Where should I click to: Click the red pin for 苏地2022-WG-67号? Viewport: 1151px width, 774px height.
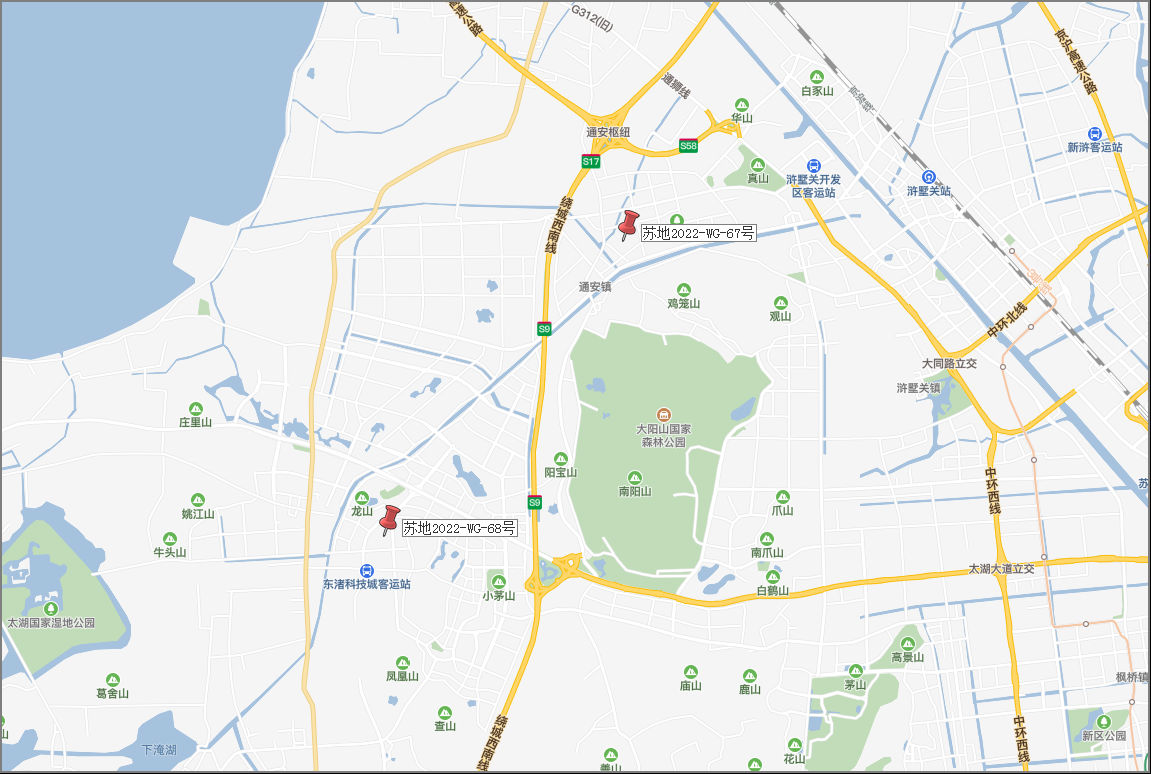coord(628,225)
